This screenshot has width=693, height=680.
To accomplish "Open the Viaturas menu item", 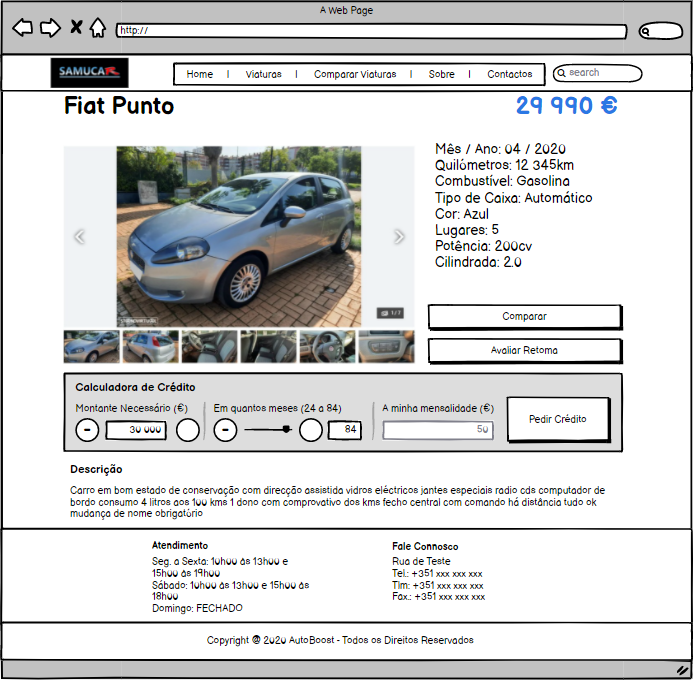I will (x=264, y=74).
